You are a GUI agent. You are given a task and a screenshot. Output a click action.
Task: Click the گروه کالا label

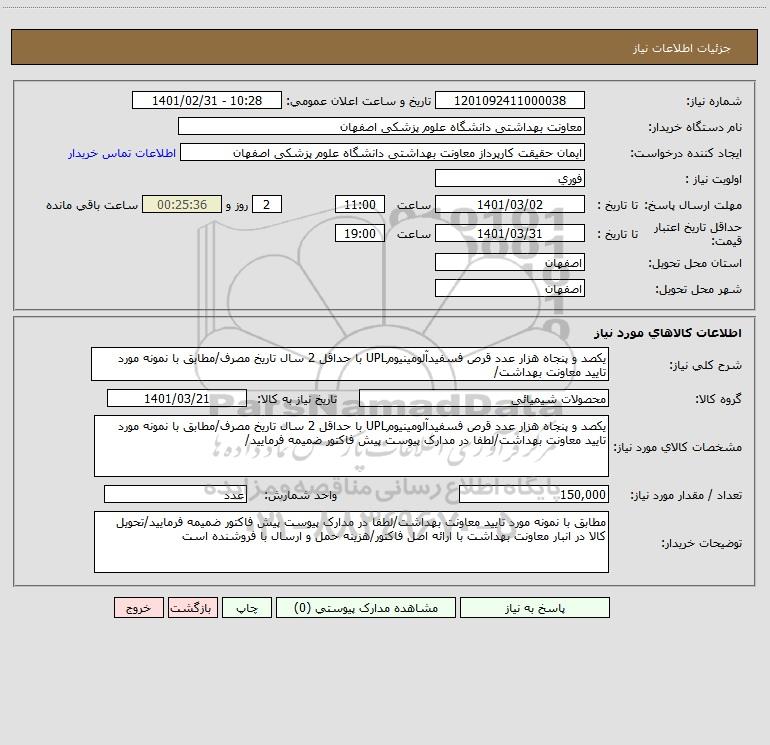tap(718, 399)
